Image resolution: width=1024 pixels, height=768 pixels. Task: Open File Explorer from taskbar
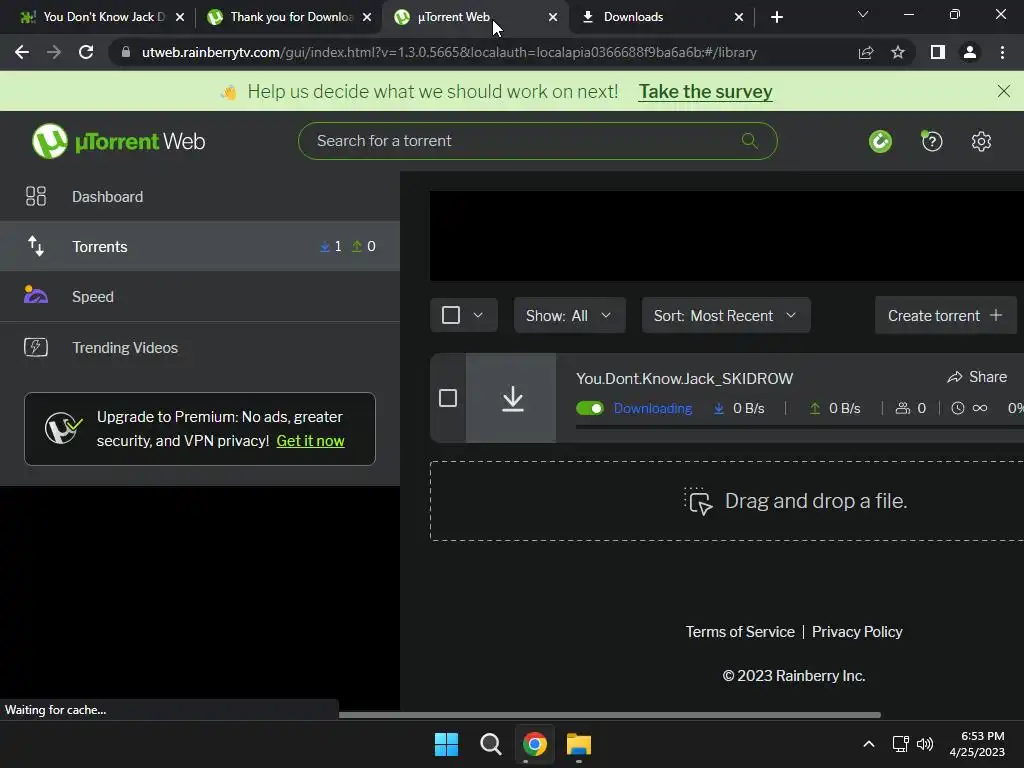coord(579,744)
